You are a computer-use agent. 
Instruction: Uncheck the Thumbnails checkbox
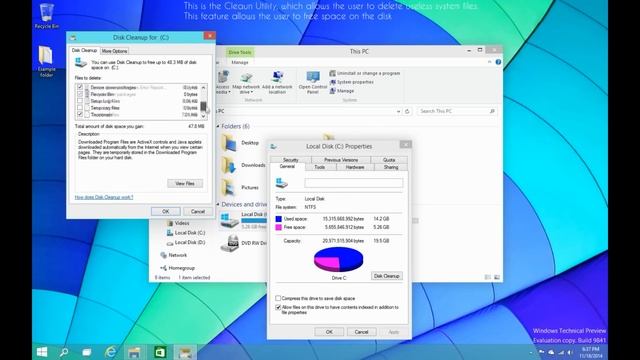[80, 115]
